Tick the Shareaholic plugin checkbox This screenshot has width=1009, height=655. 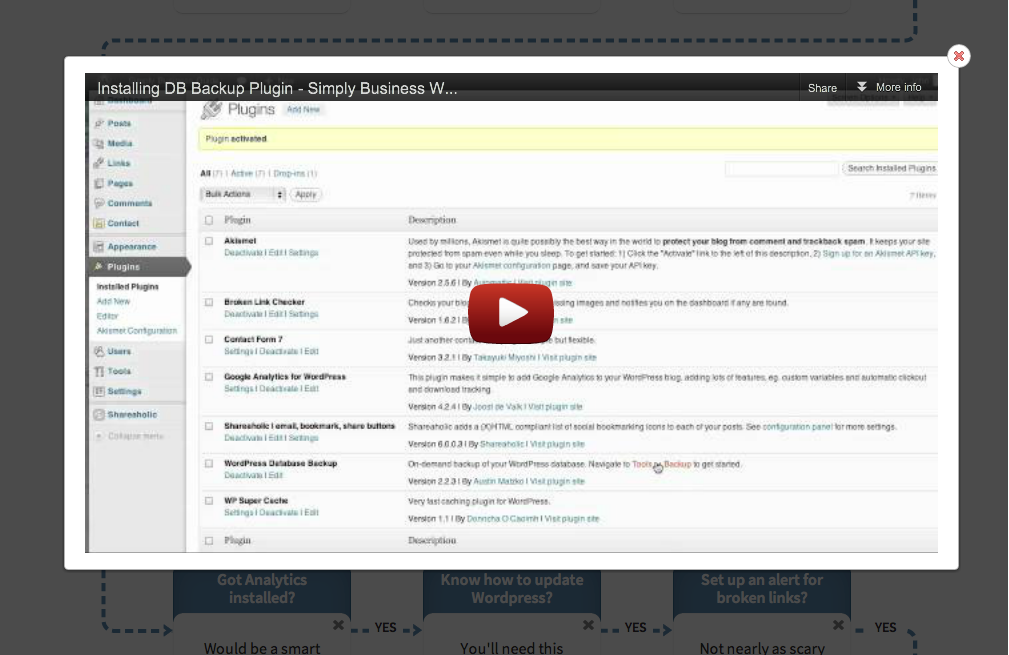pyautogui.click(x=209, y=427)
